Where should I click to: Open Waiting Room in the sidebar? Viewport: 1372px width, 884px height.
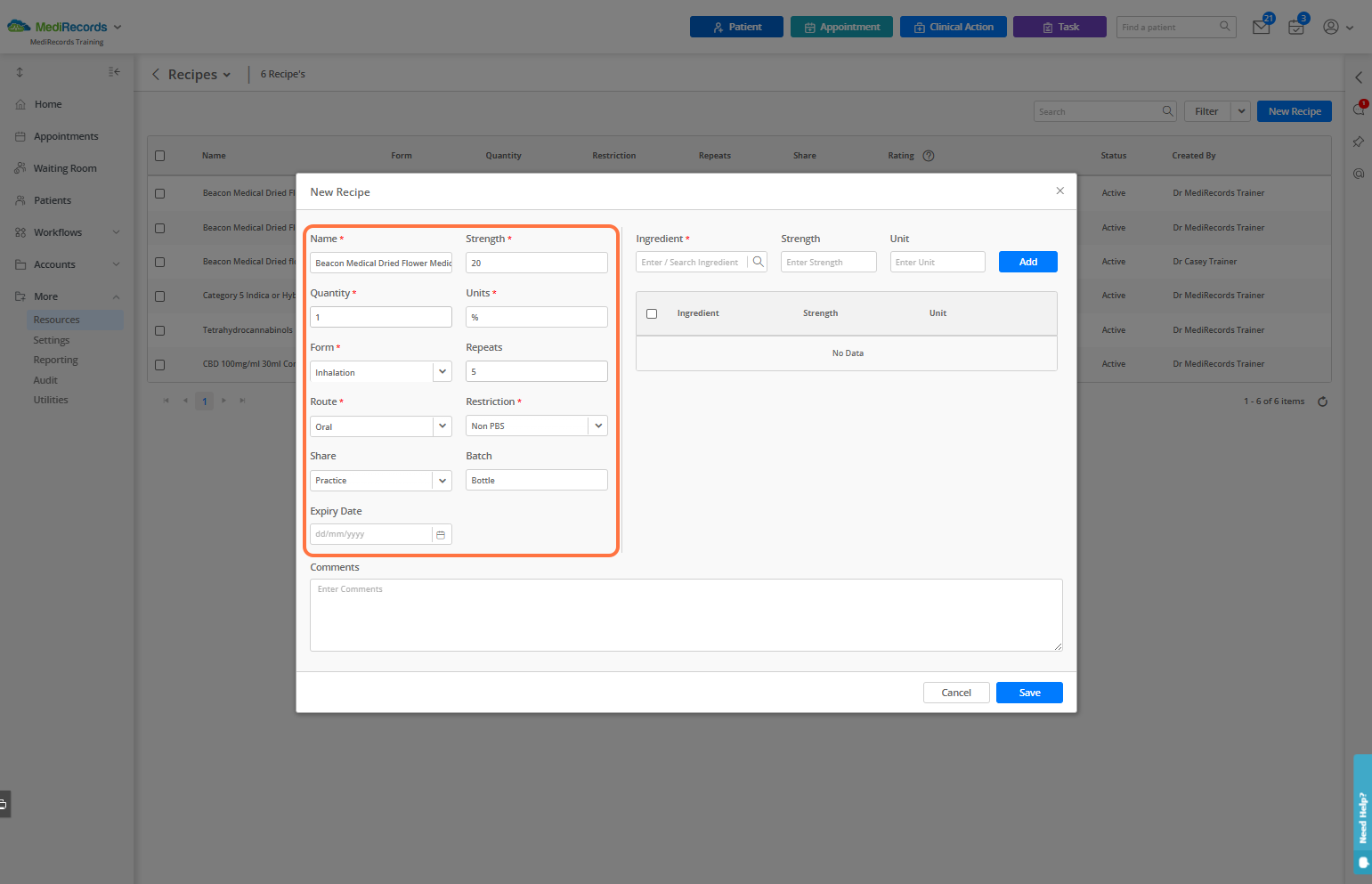pos(65,168)
